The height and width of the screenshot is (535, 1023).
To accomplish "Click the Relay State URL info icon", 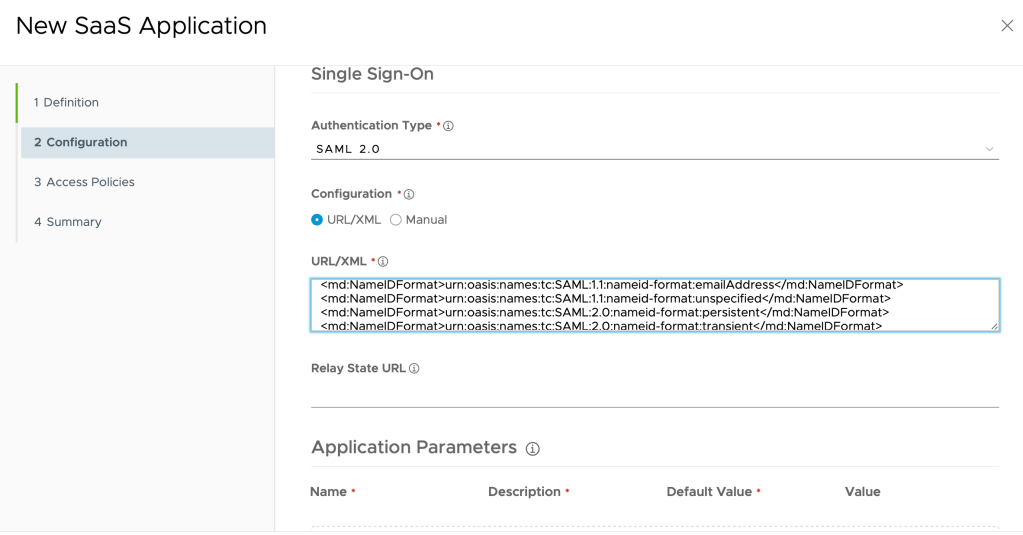I will pyautogui.click(x=414, y=368).
